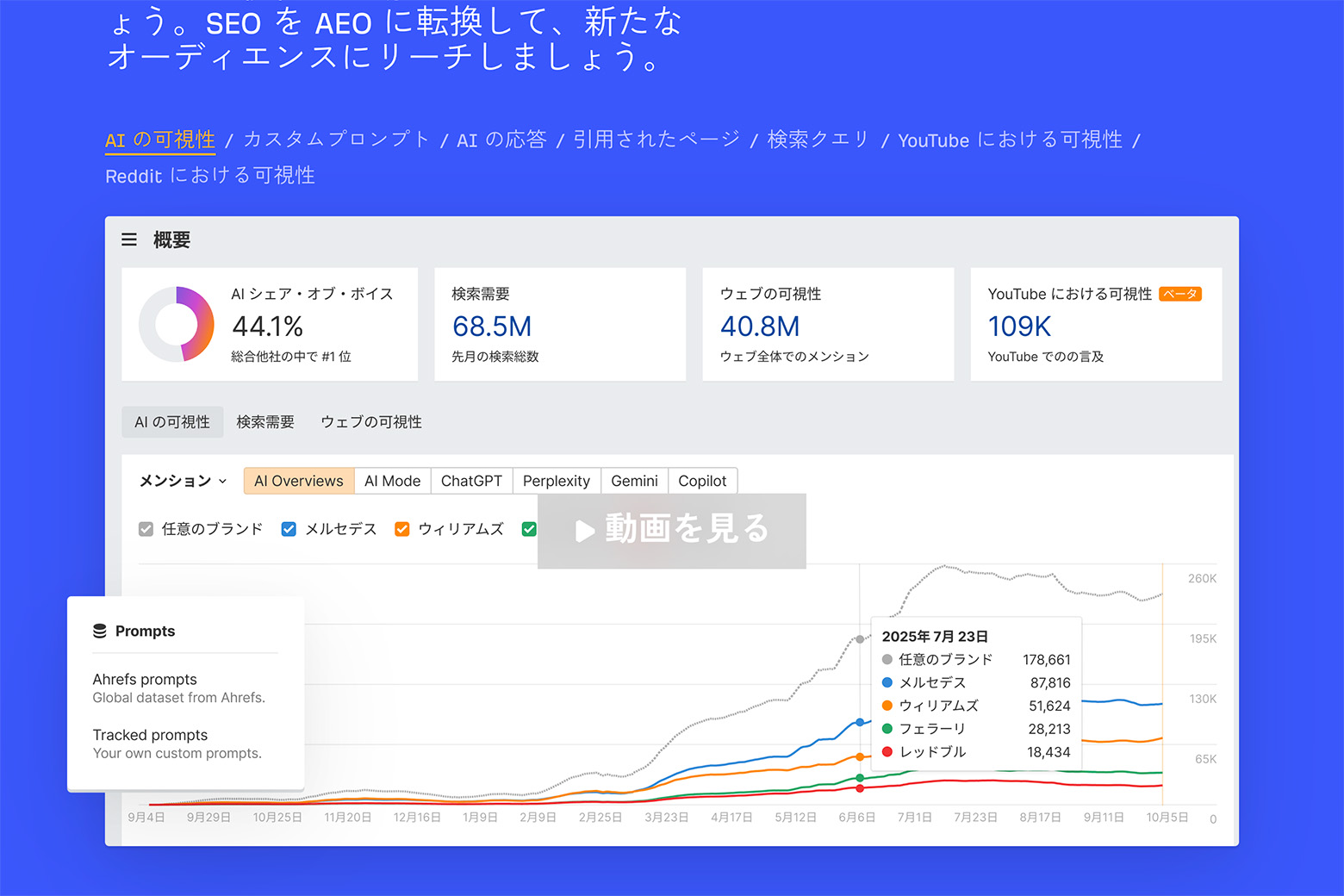The width and height of the screenshot is (1344, 896).
Task: Click the 260K y-axis label
Action: point(1202,578)
